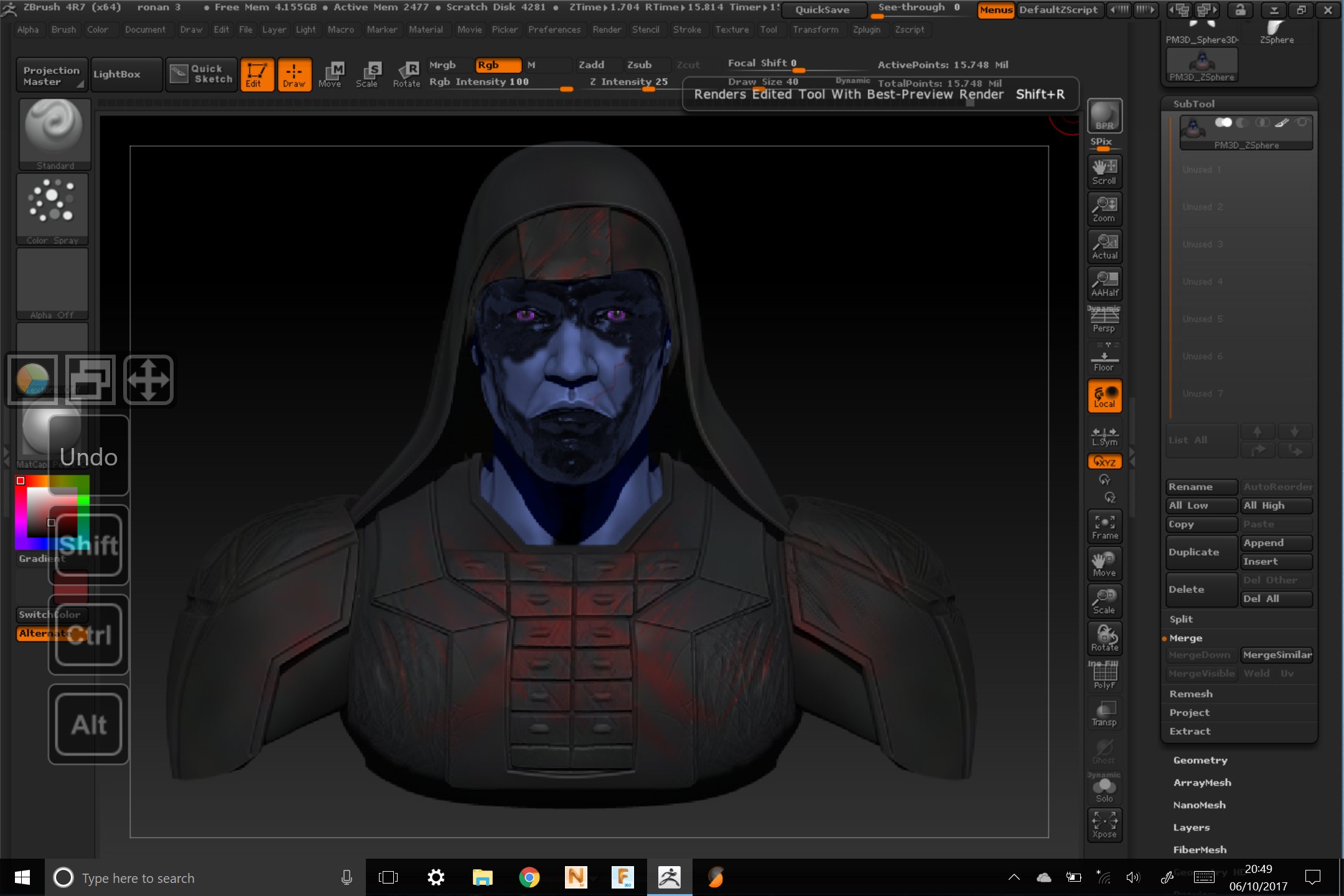Image resolution: width=1344 pixels, height=896 pixels.
Task: Enable Zadd sculpting mode
Action: (598, 65)
